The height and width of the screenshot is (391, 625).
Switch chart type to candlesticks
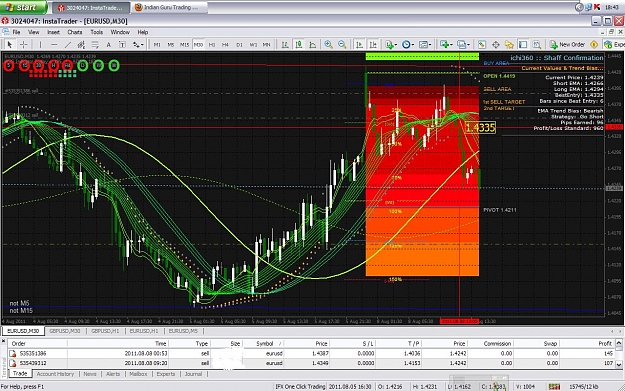pos(299,45)
